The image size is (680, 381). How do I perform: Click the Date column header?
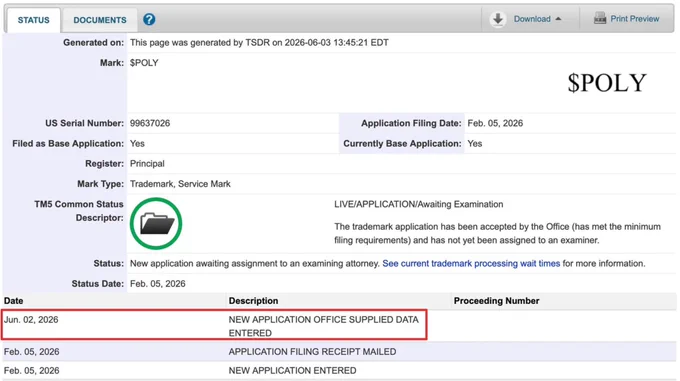13,301
